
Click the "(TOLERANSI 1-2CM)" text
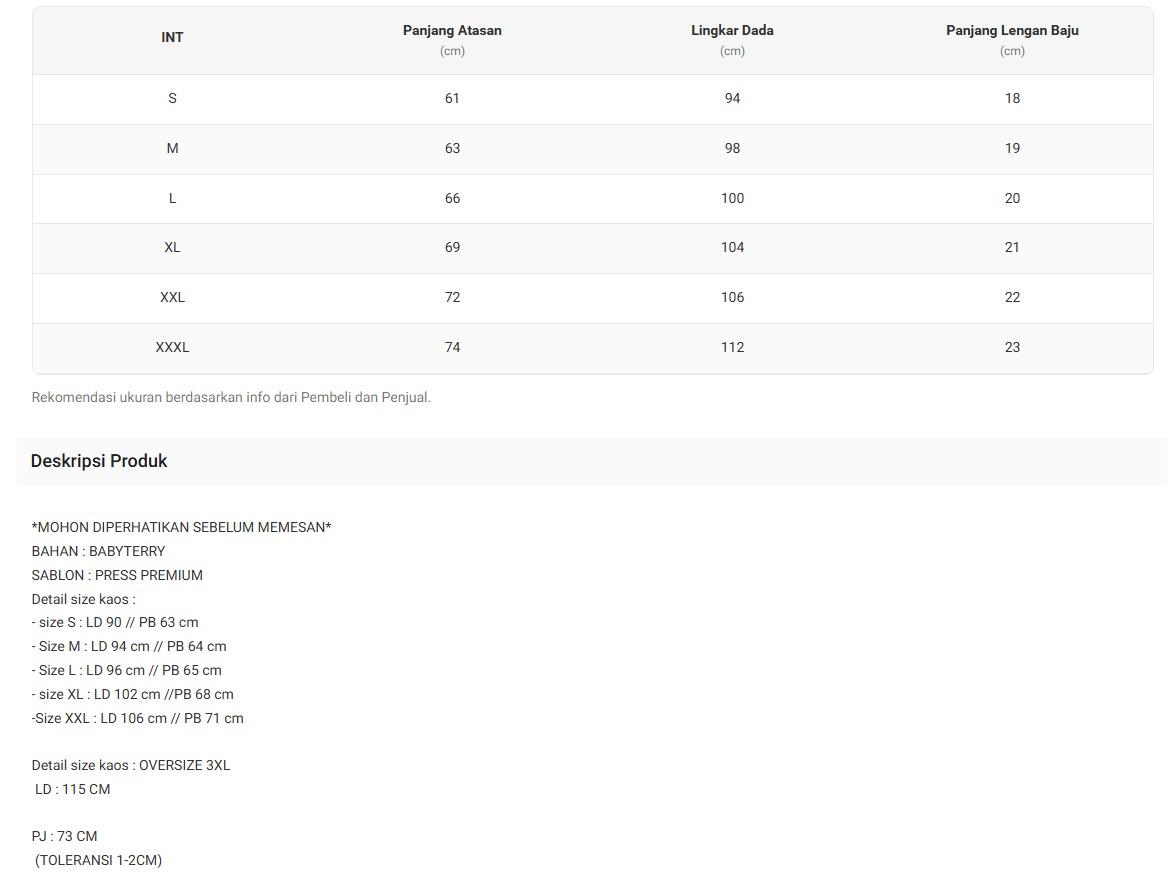point(98,860)
